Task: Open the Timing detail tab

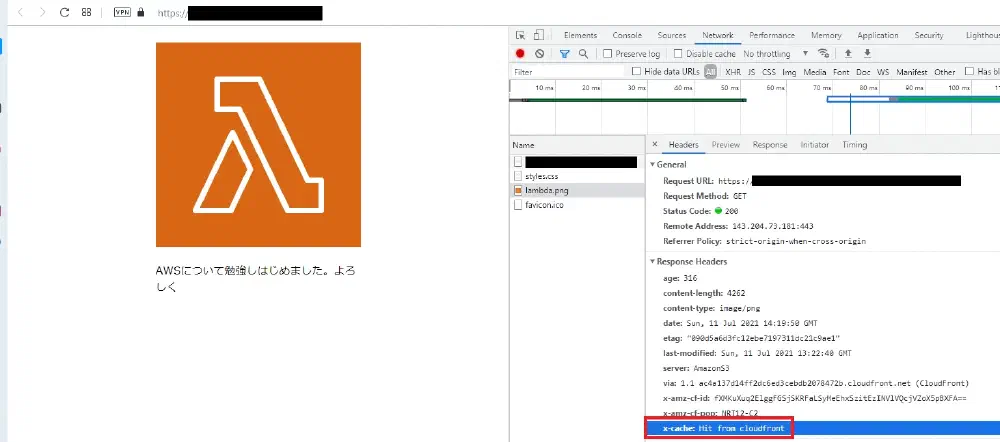Action: pos(854,145)
